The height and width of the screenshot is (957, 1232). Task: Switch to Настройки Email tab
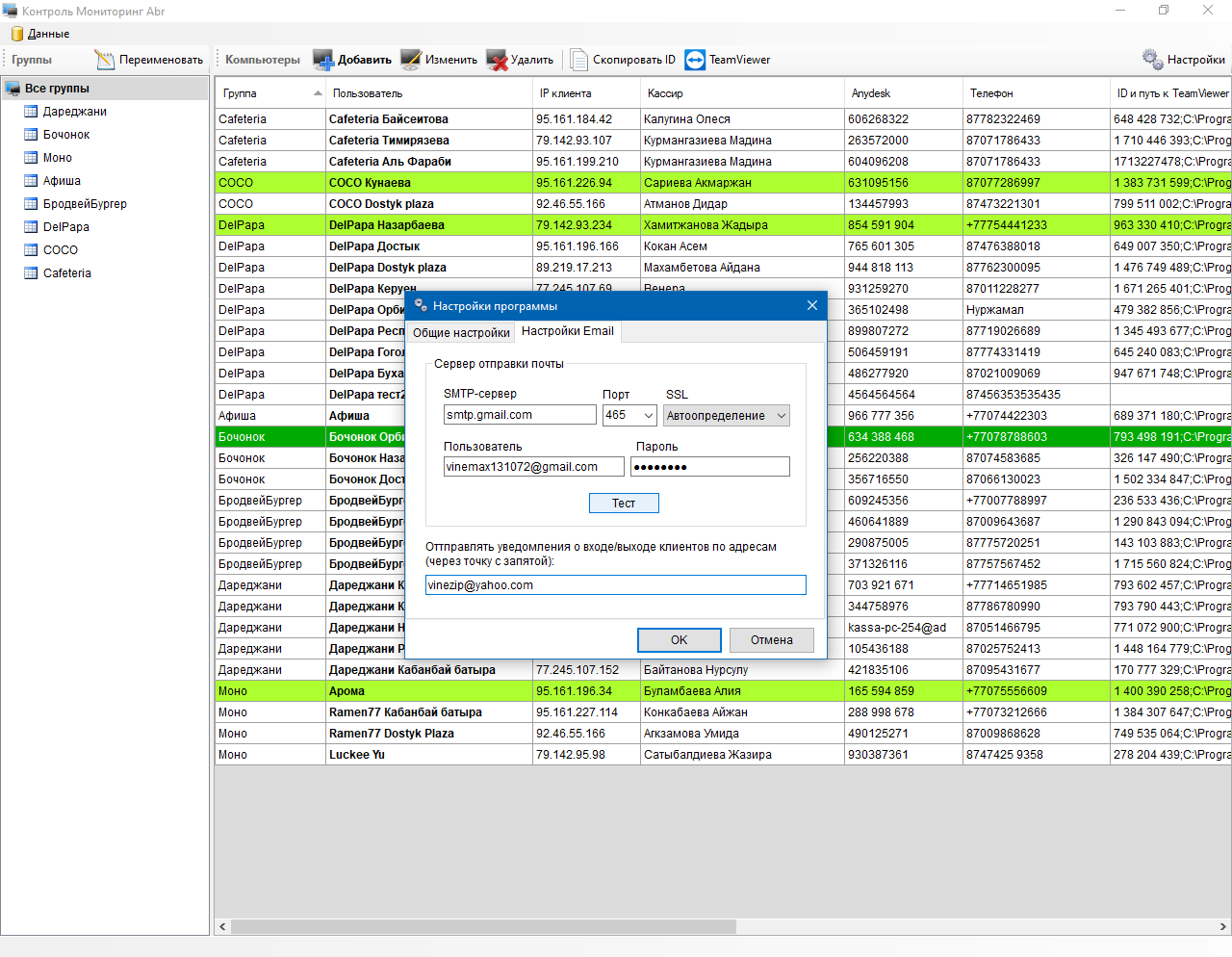coord(568,331)
